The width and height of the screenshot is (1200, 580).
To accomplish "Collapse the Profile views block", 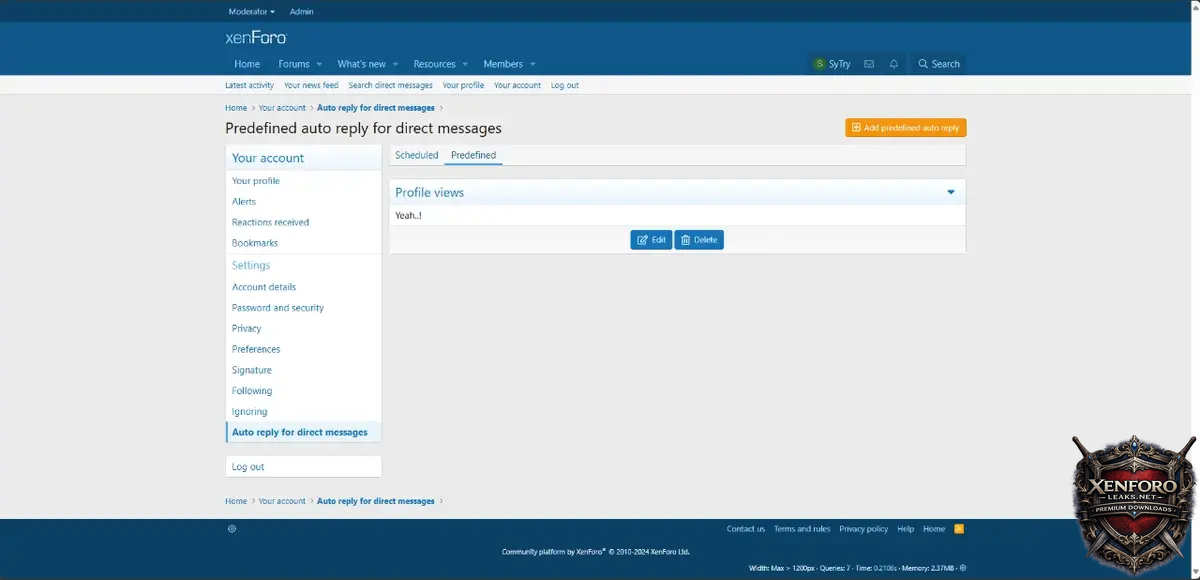I will (x=950, y=192).
